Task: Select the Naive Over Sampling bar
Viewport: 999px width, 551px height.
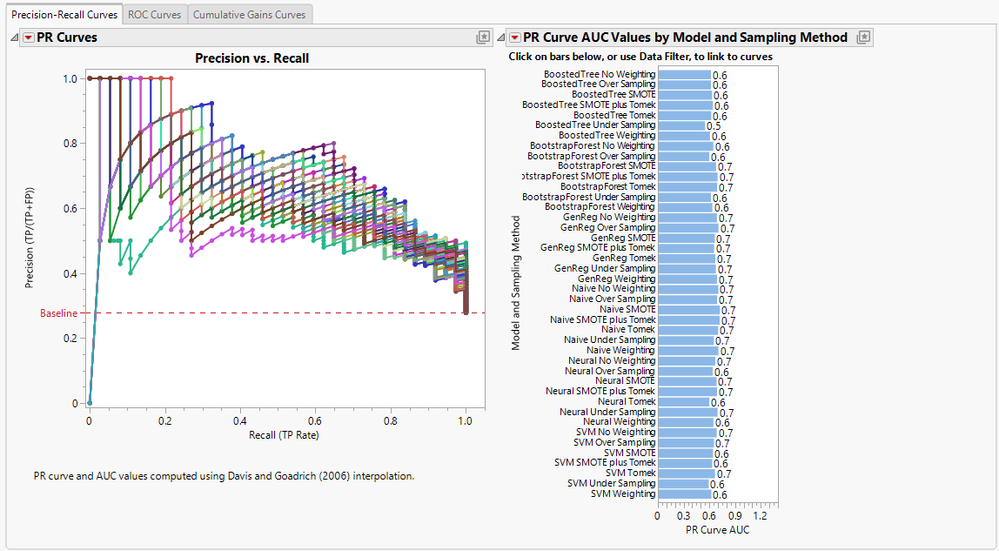Action: (687, 299)
